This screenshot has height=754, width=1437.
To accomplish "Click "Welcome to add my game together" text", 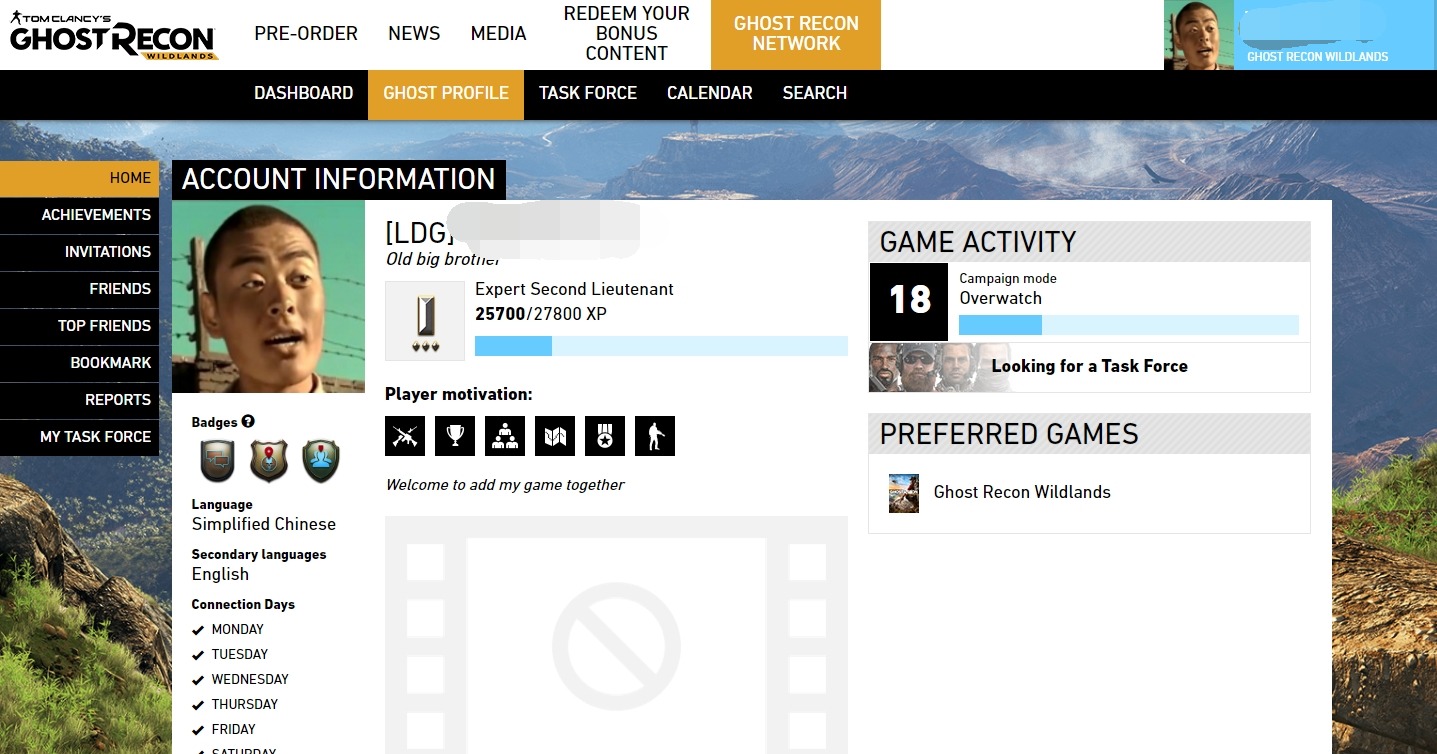I will coord(505,485).
